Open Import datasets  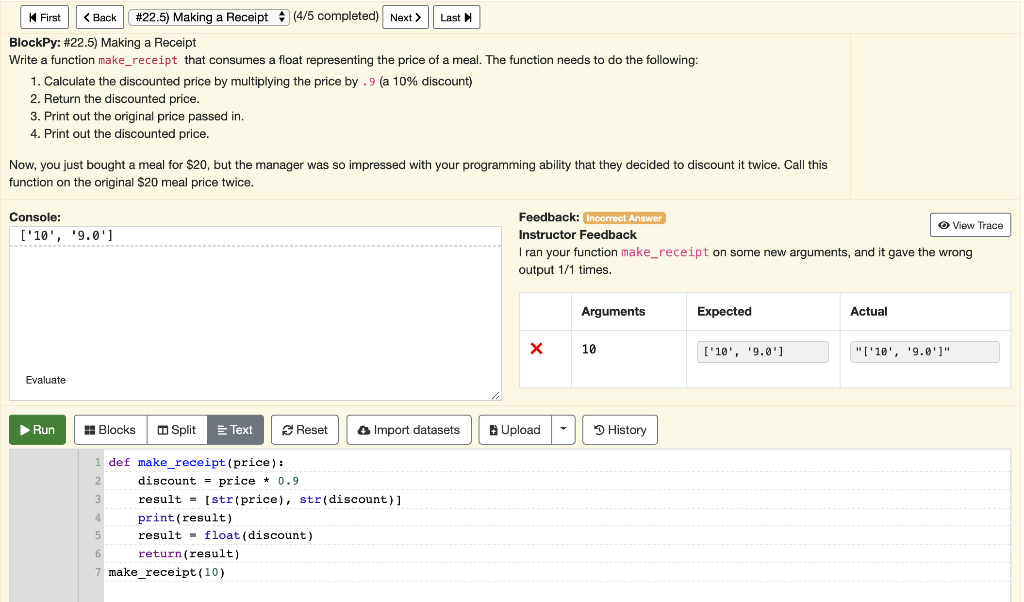pyautogui.click(x=409, y=430)
